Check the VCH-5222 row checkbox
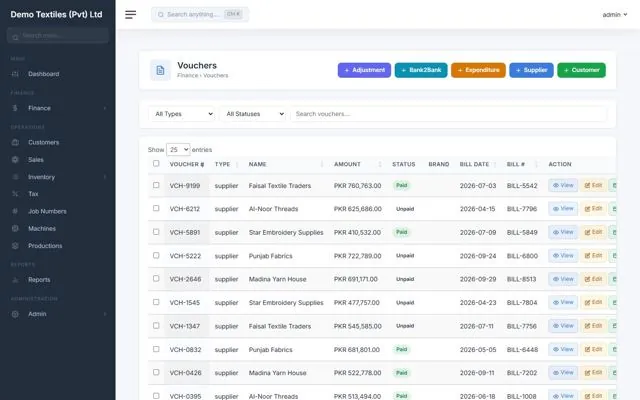The width and height of the screenshot is (640, 400). (156, 255)
